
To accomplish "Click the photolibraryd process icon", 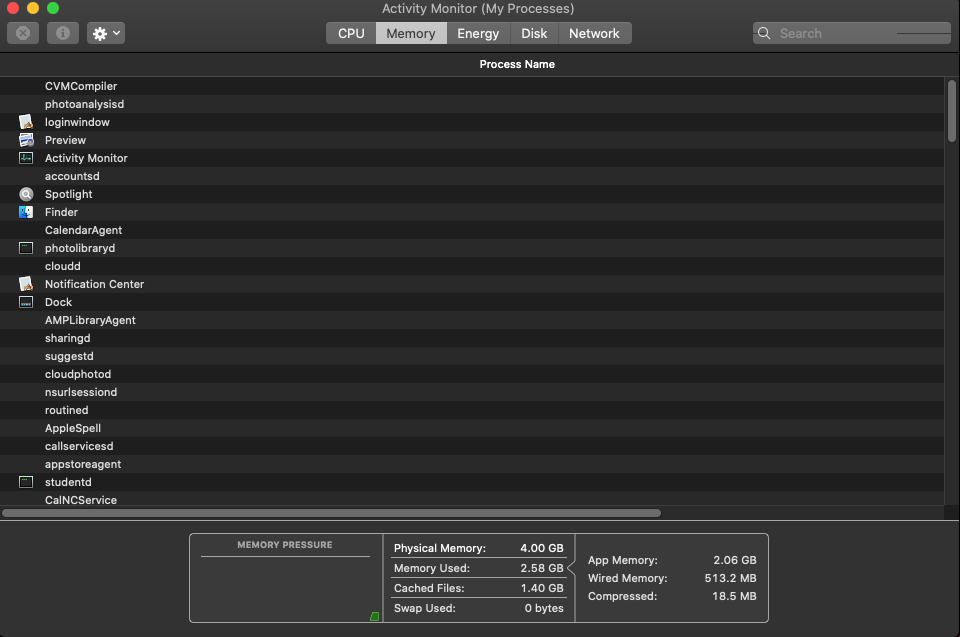I will coord(26,248).
